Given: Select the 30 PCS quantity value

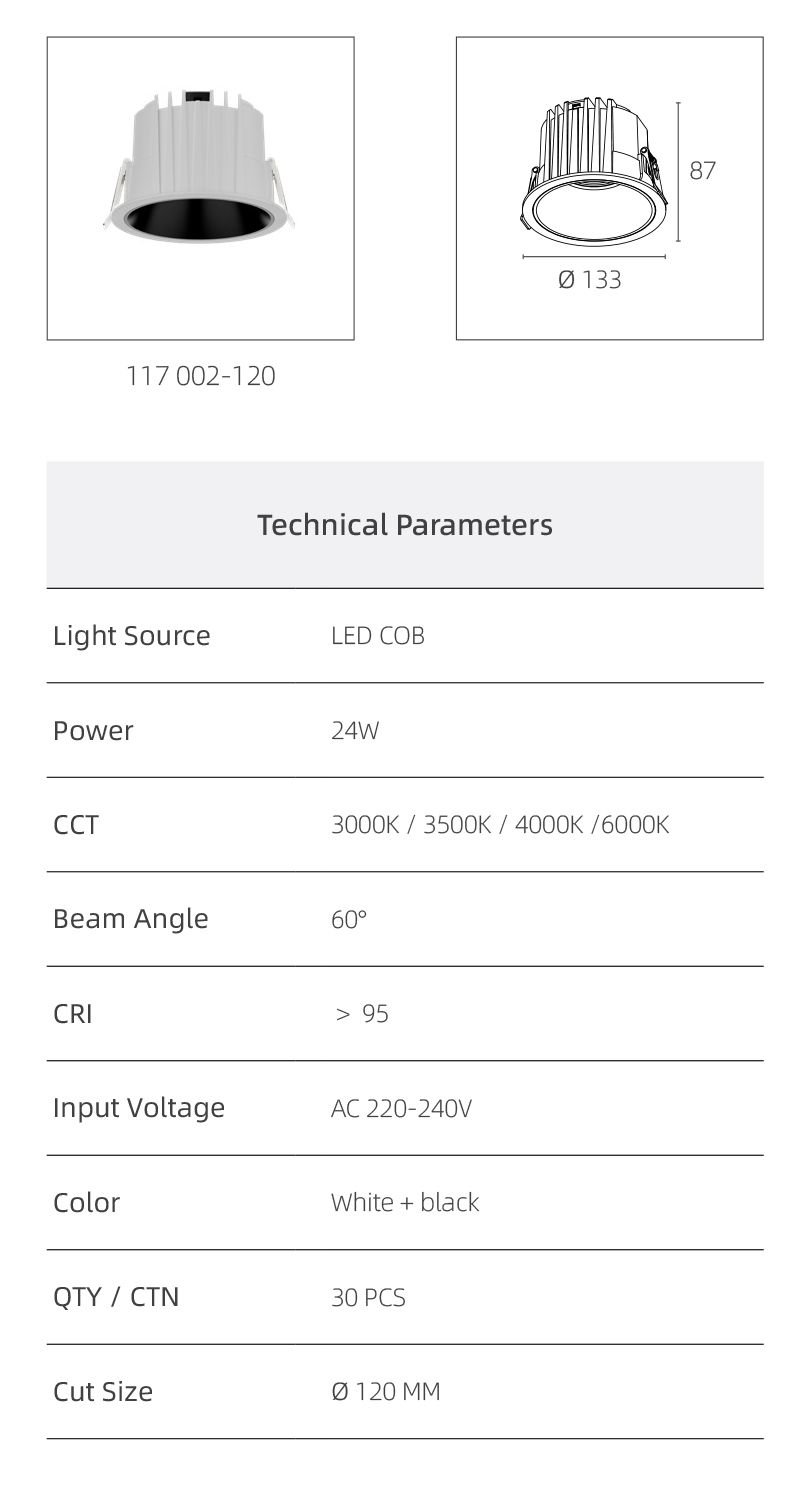Looking at the screenshot, I should point(368,1297).
